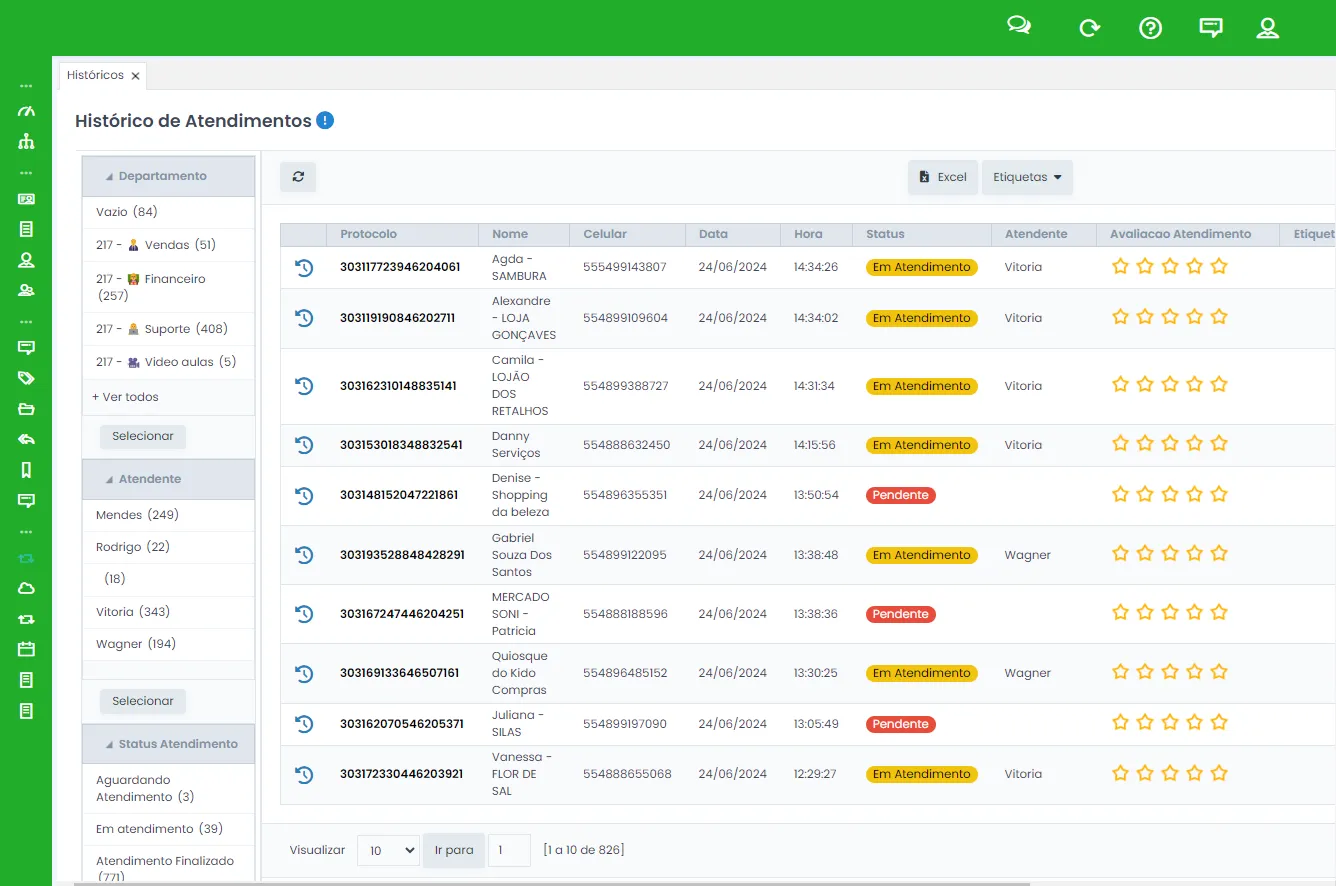
Task: Open history icon for Danny Serviços row
Action: pyautogui.click(x=304, y=445)
